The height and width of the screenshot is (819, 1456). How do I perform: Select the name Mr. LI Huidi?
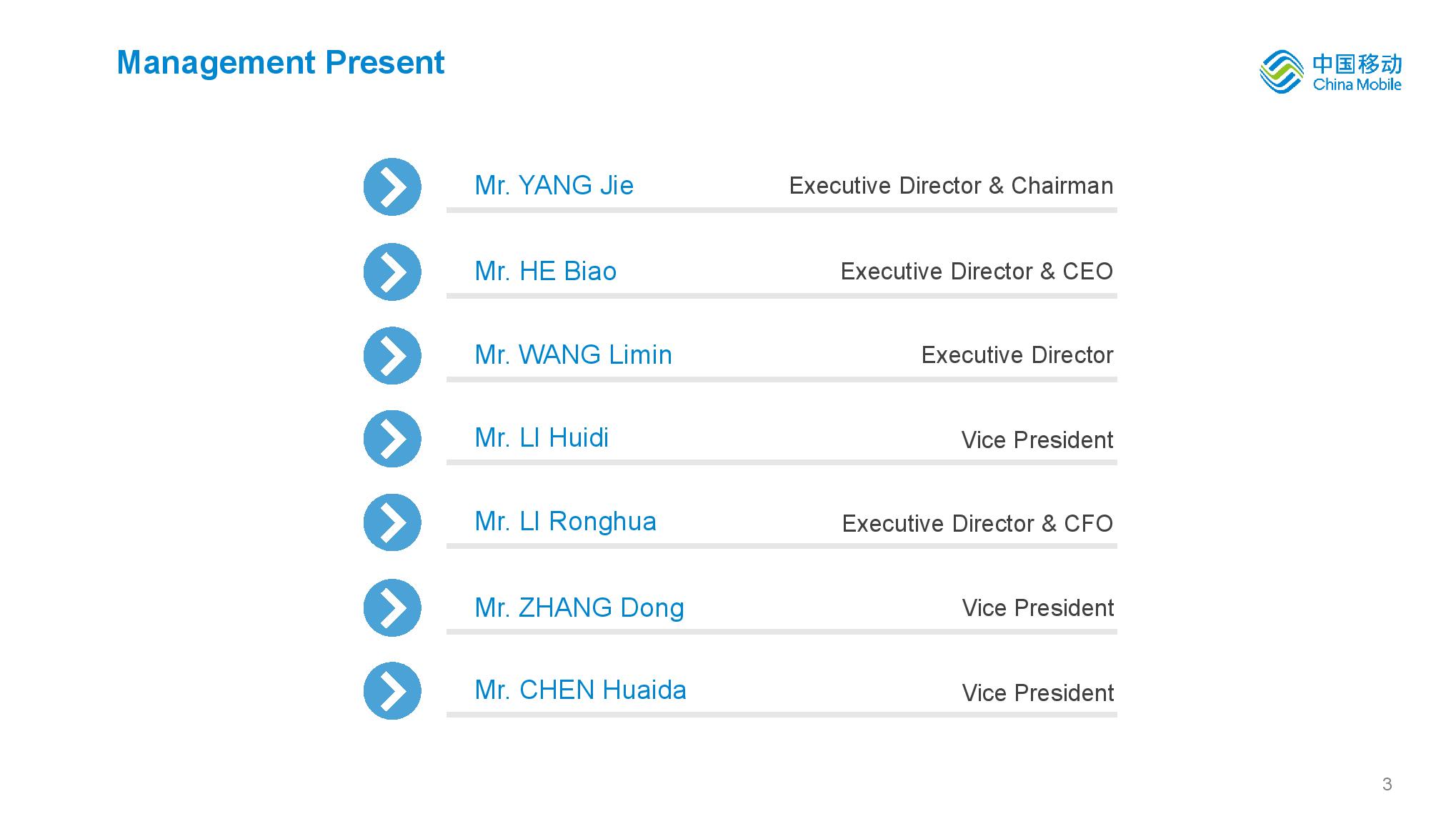(542, 438)
